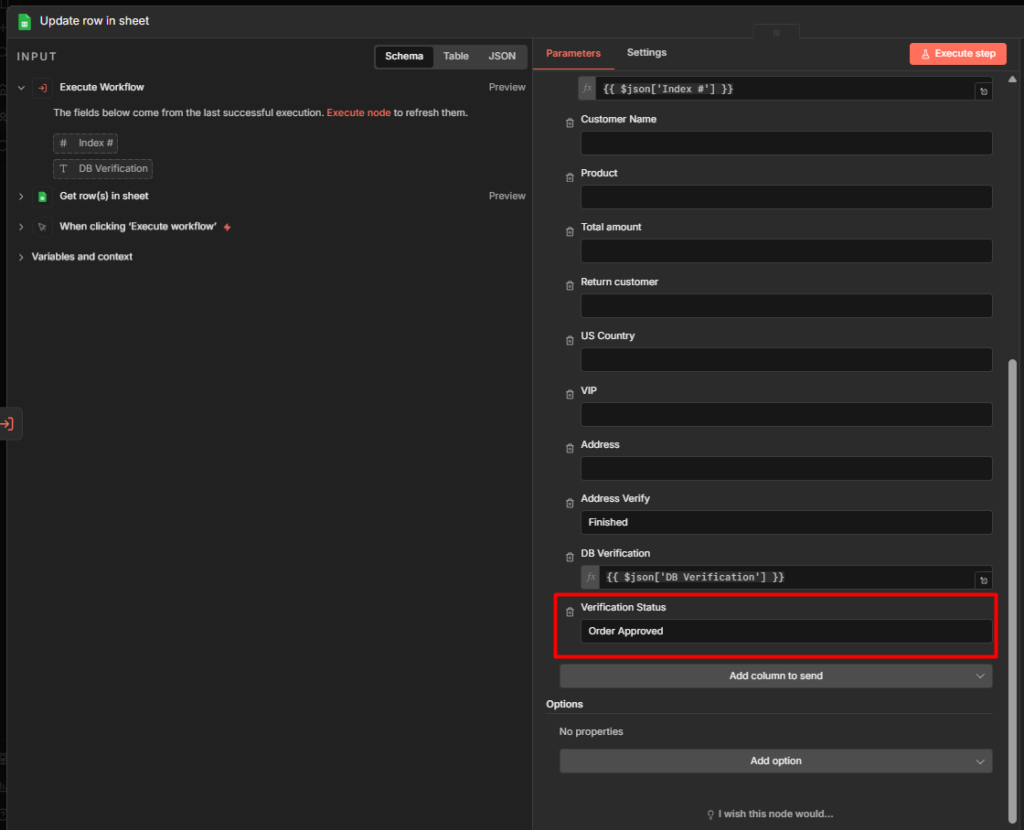Click the orange input-panel arrow icon on left edge

point(10,423)
